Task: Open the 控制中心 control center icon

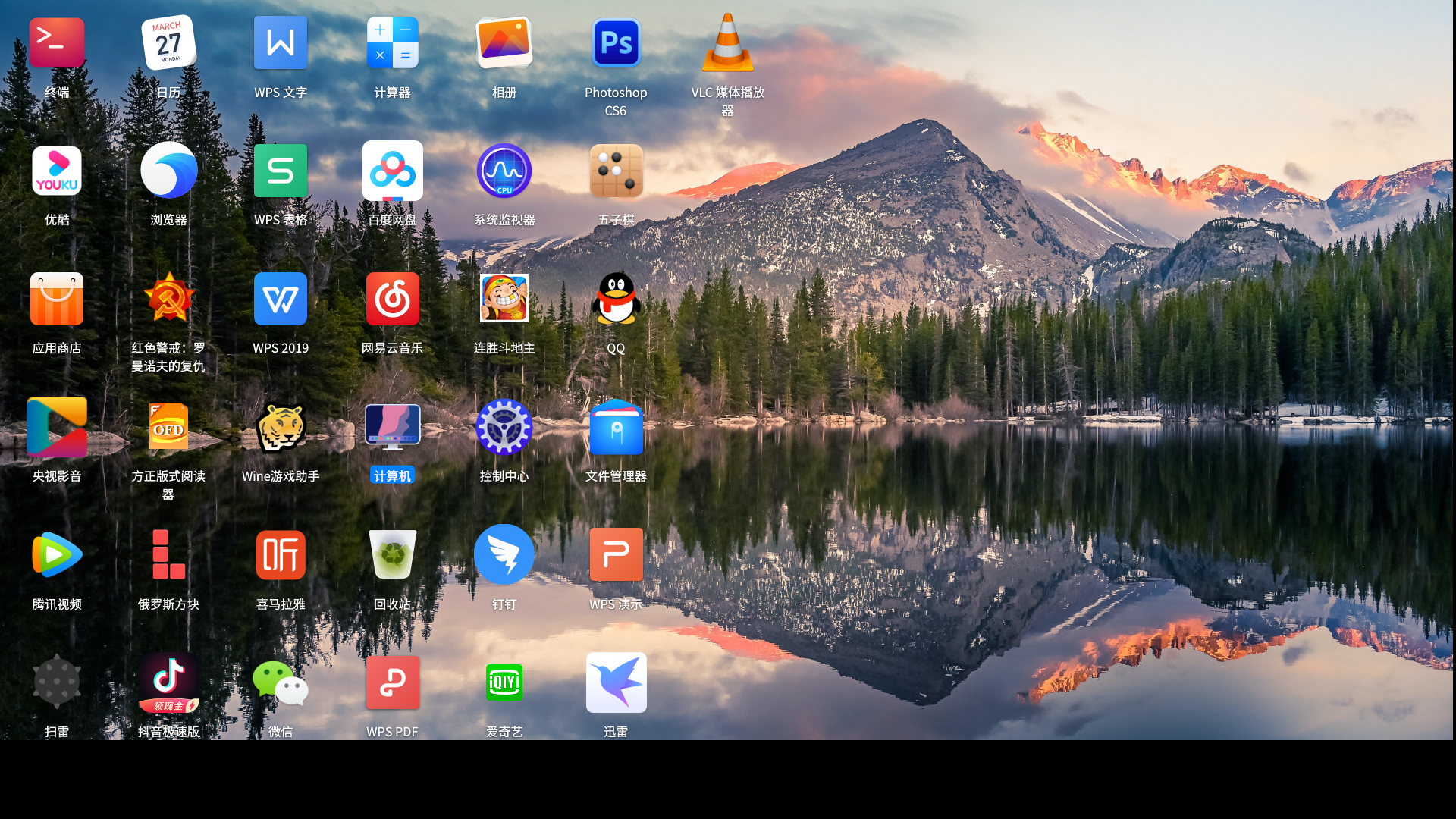Action: pos(504,428)
